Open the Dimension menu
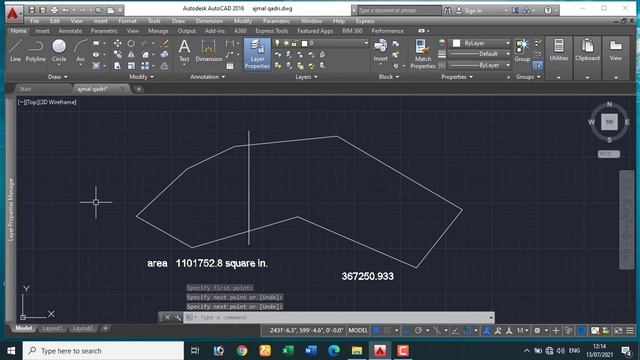 pyautogui.click(x=209, y=21)
